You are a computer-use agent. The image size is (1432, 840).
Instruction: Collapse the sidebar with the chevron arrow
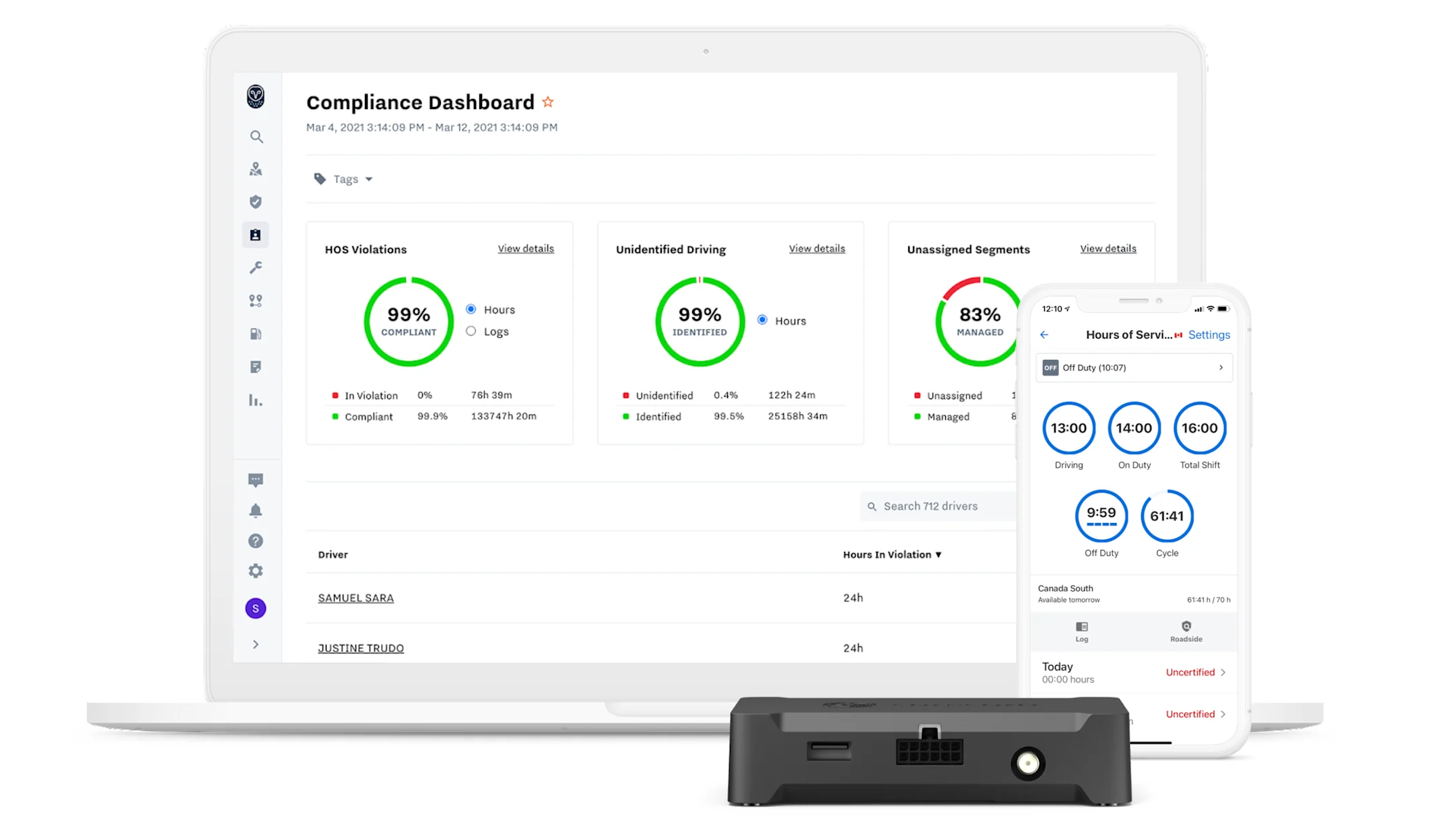[x=256, y=644]
